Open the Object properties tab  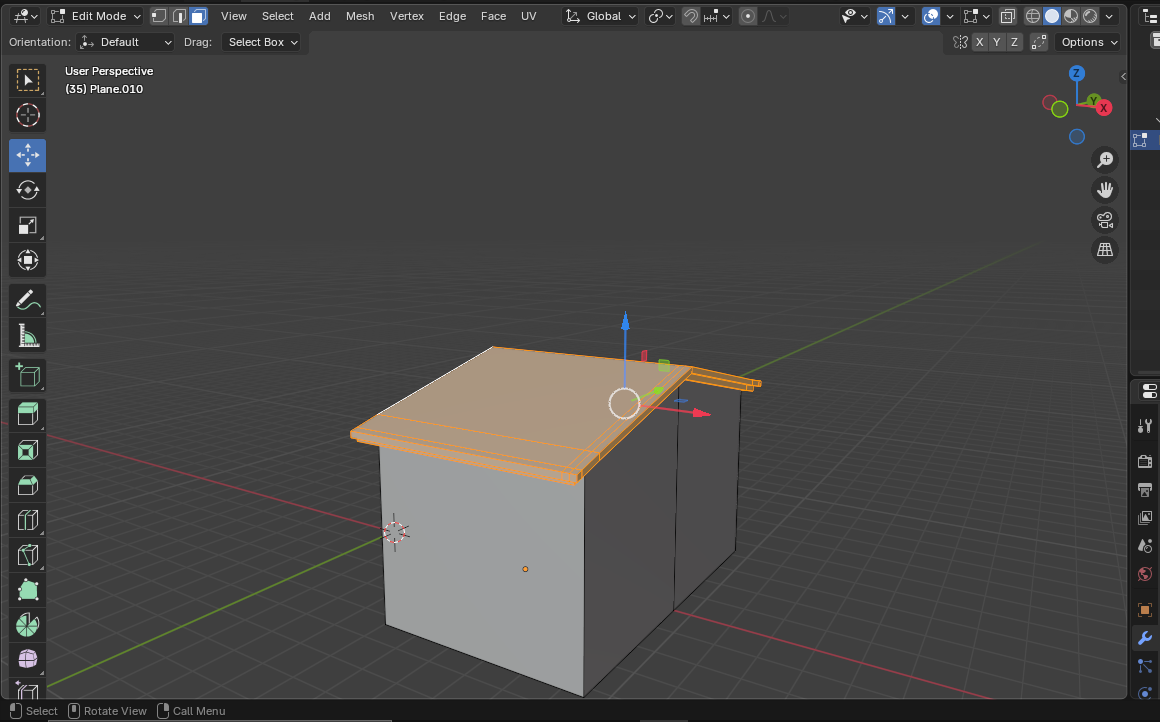click(1145, 610)
